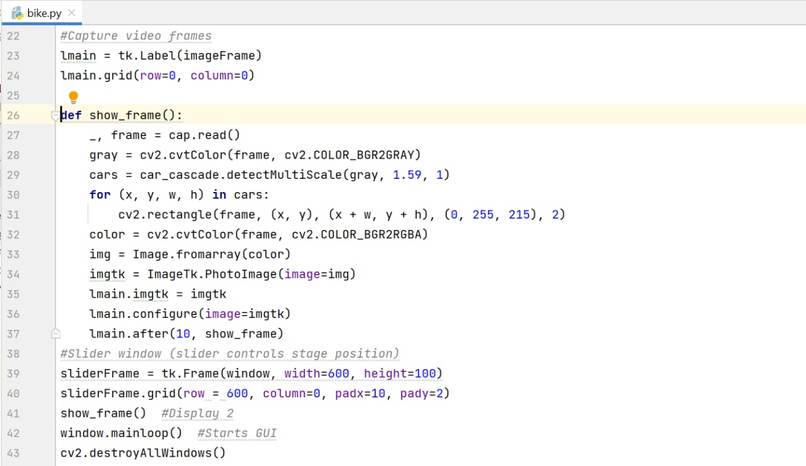Click 'cv2.COLOR_BGR2GRAY' on line 28
Screen dimensions: 806x466
click(x=349, y=155)
